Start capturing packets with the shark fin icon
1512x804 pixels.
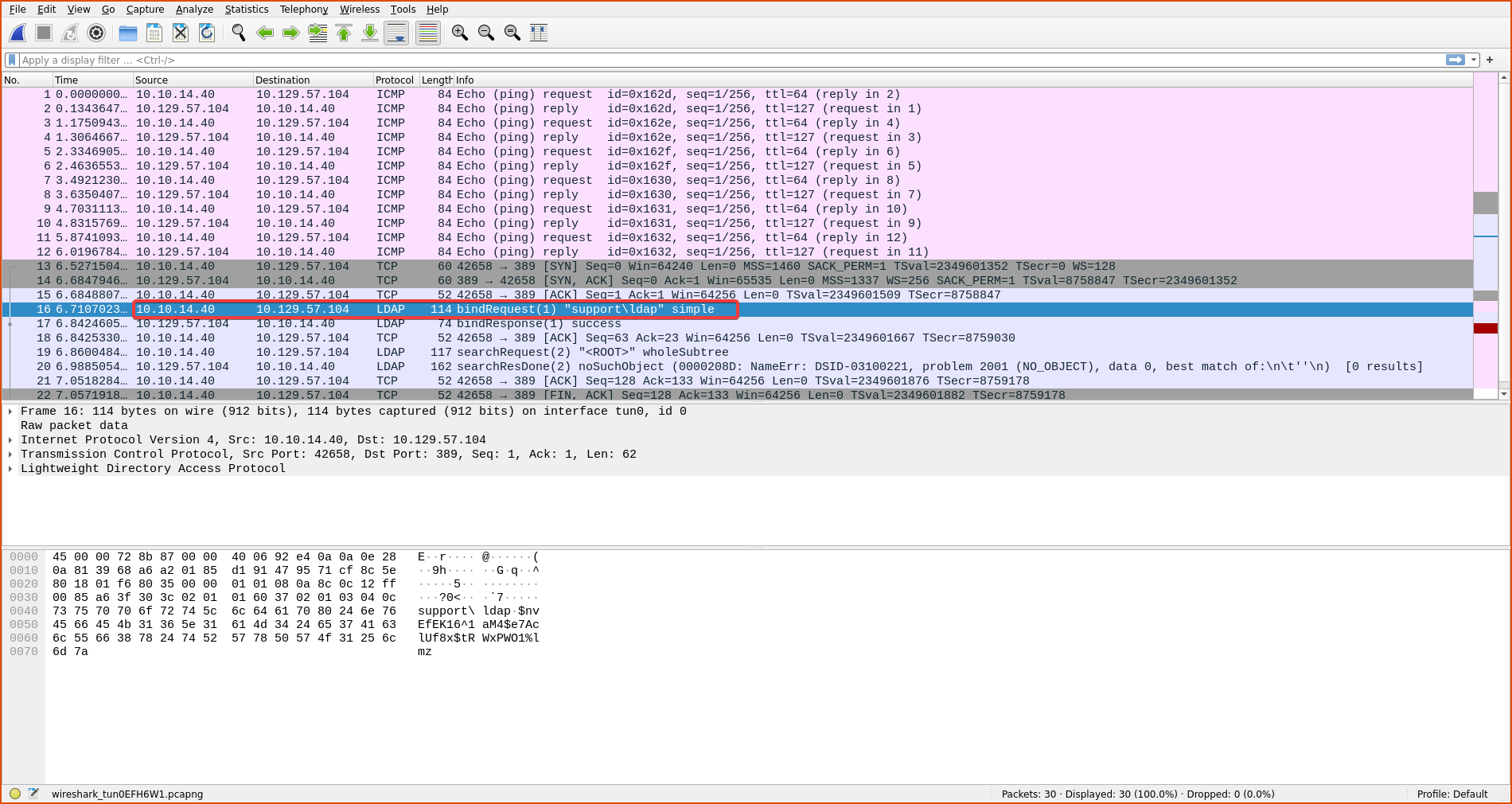point(18,33)
